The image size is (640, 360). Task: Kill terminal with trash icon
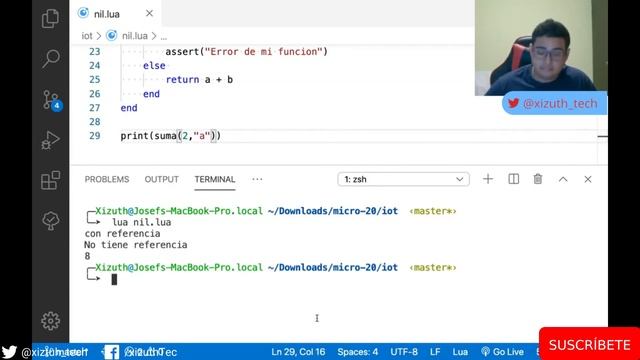tap(538, 179)
